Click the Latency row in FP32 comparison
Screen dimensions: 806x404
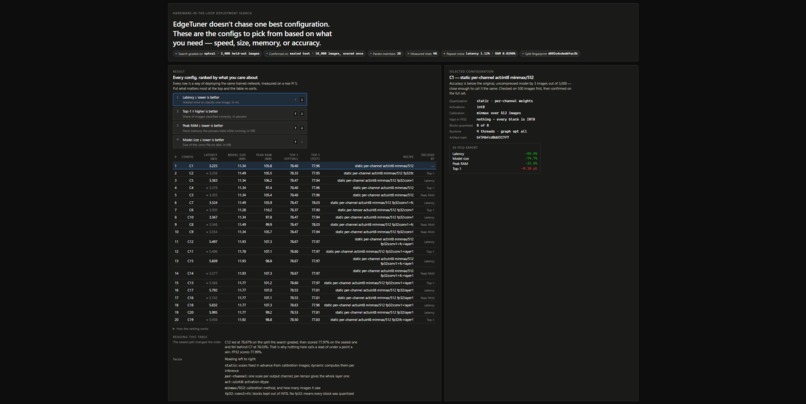[x=494, y=154]
